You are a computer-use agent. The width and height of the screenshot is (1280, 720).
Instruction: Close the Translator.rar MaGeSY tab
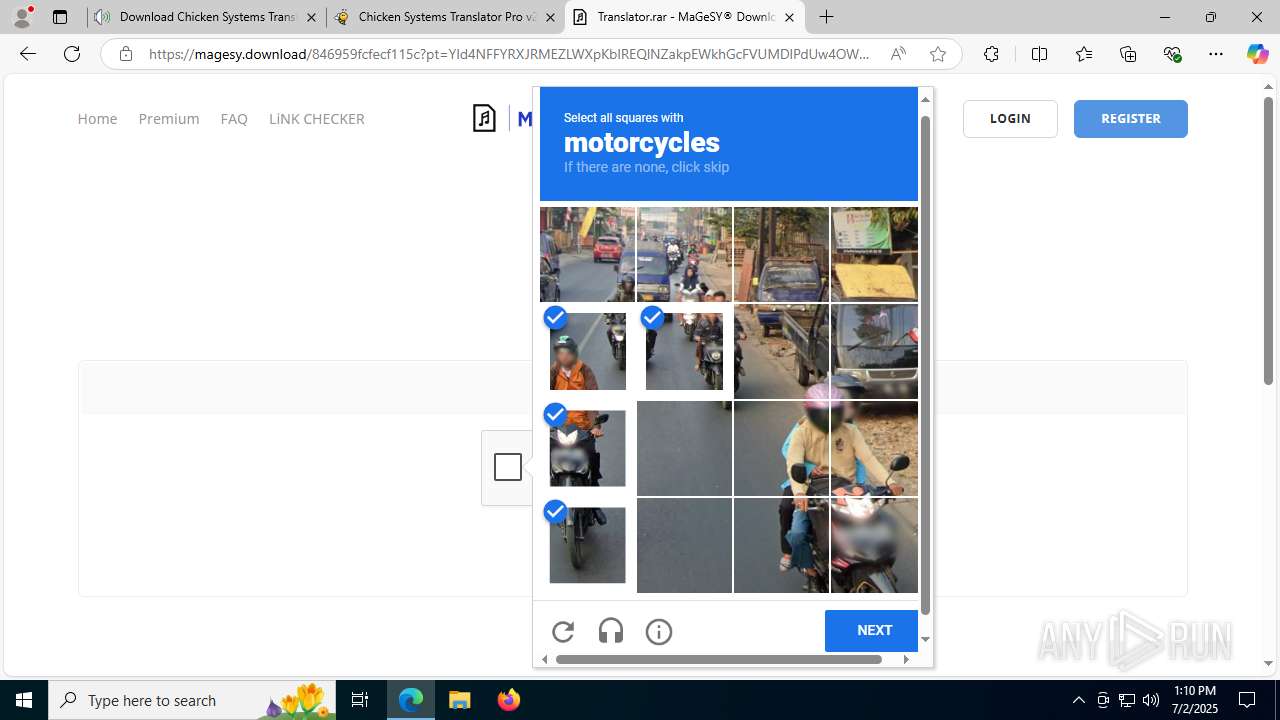(x=789, y=17)
